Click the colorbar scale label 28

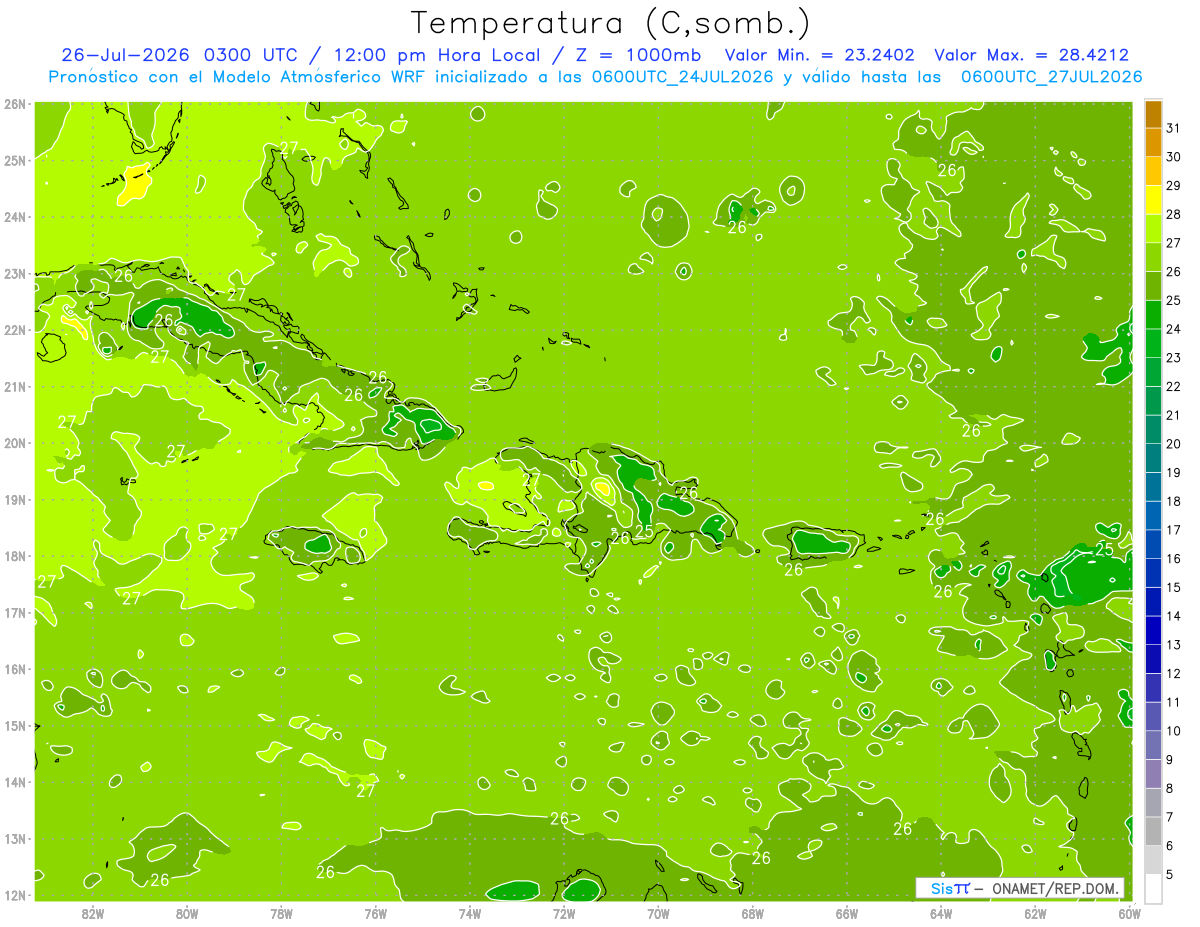click(x=1174, y=215)
